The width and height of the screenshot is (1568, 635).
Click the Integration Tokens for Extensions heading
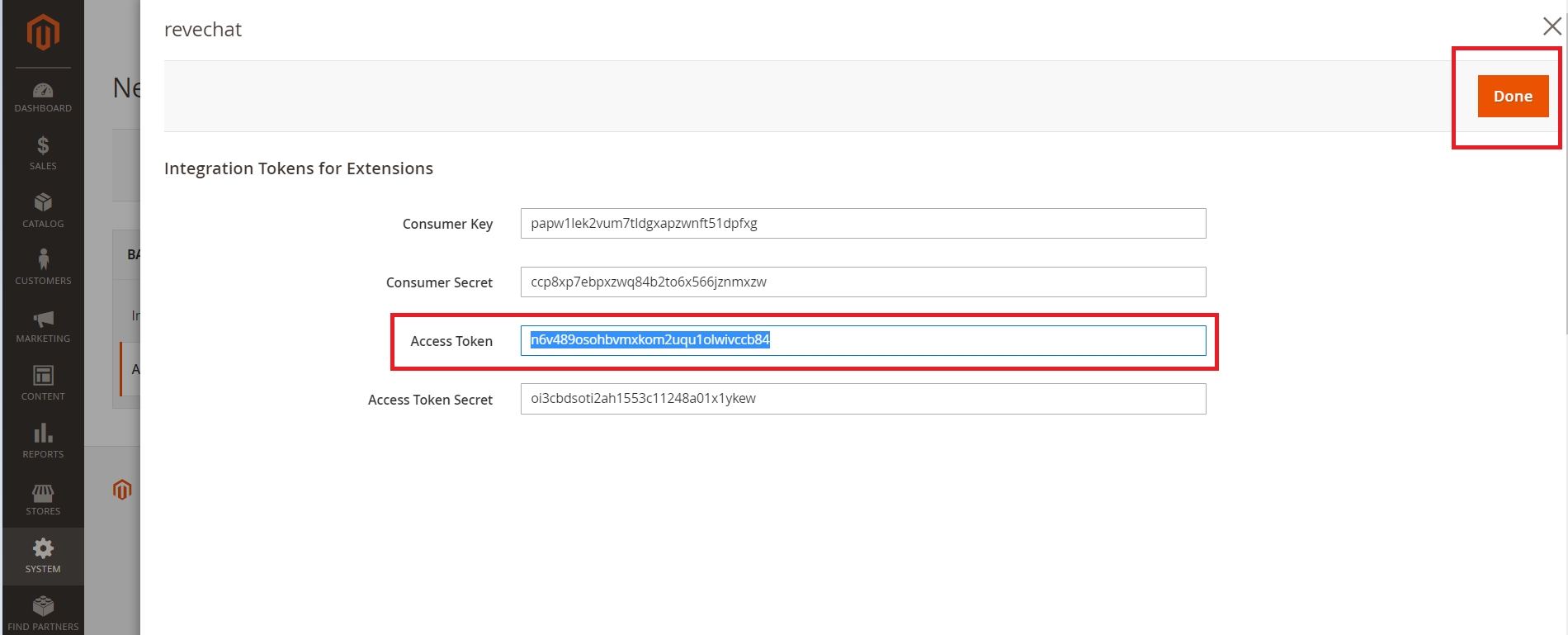point(298,168)
